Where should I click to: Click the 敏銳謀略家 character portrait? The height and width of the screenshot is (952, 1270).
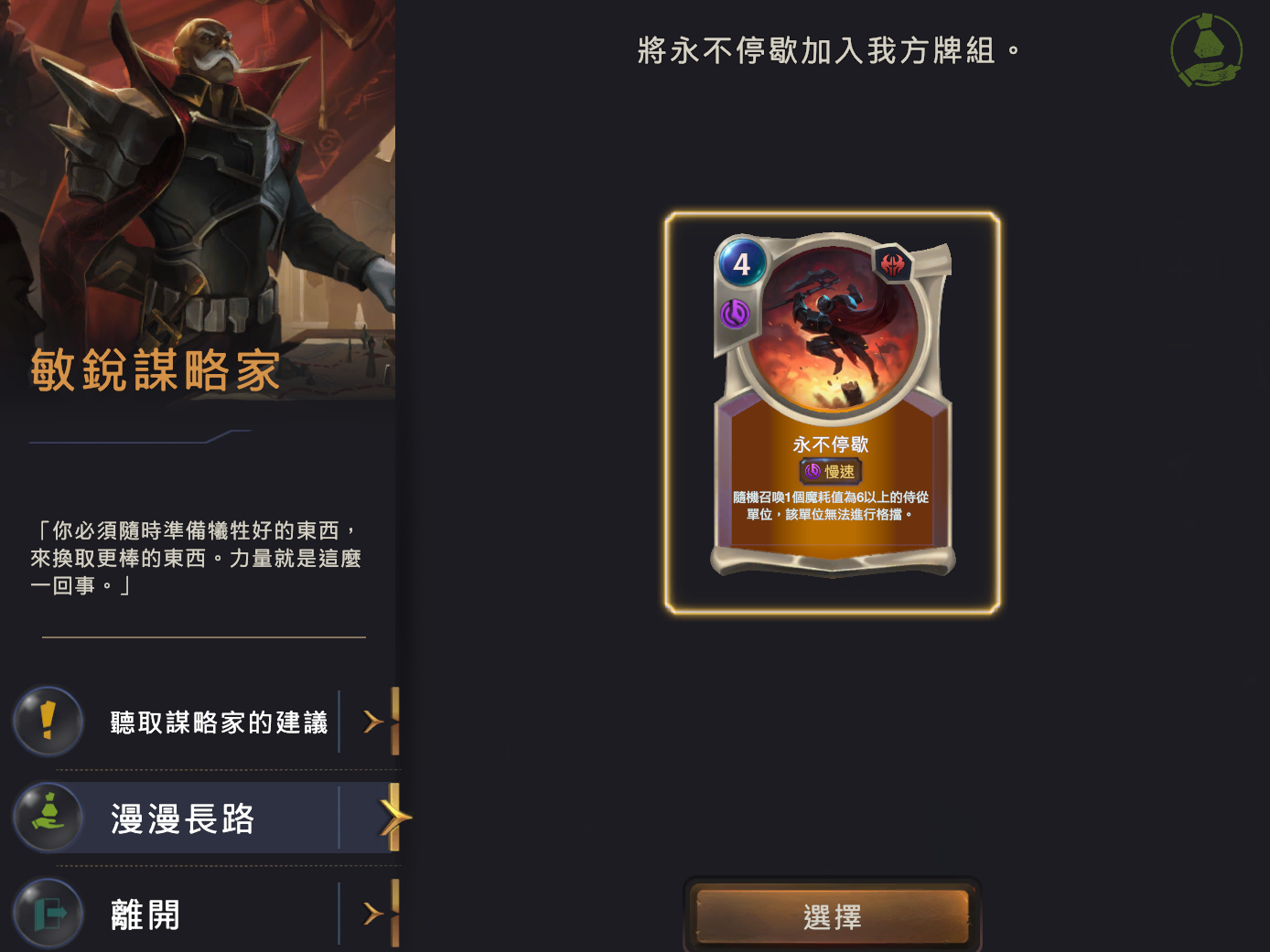click(x=198, y=199)
